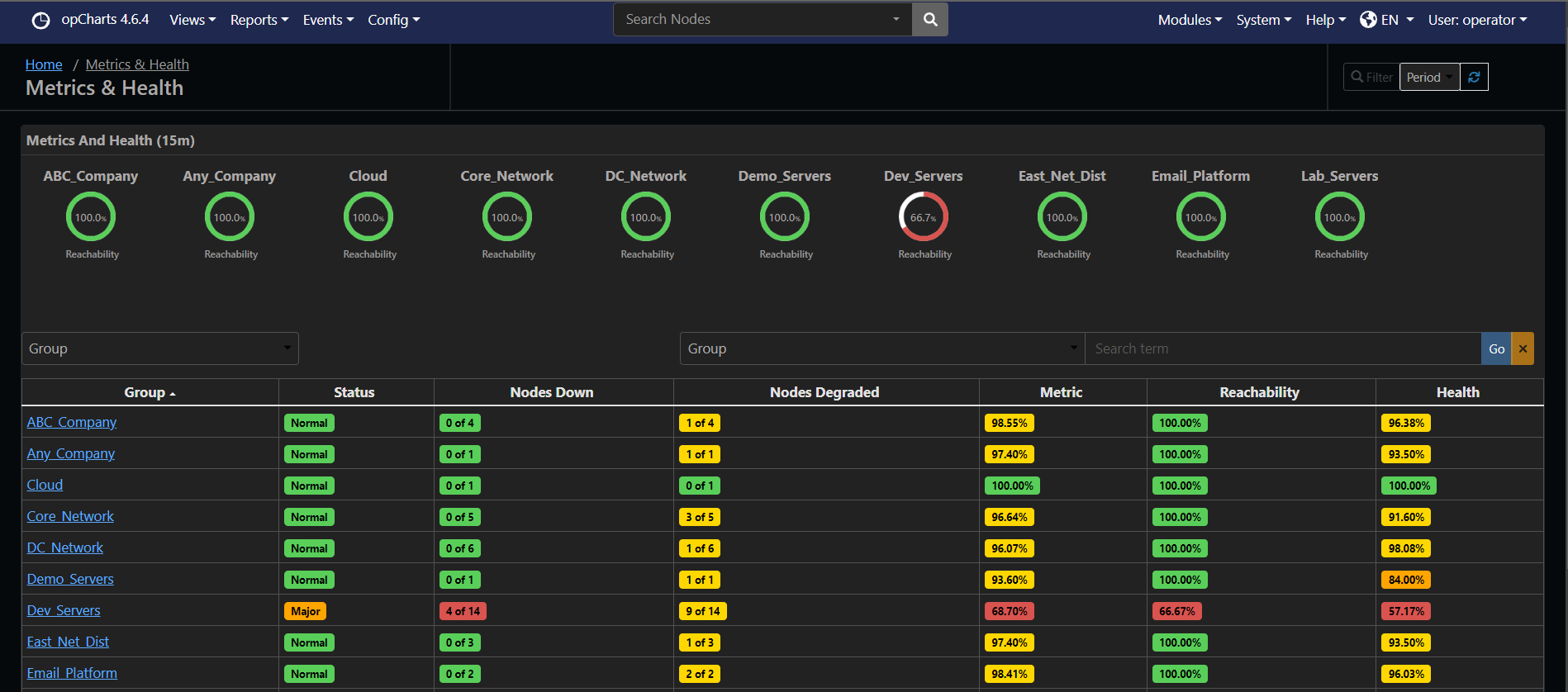
Task: Open DC_Network reachability gauge
Action: coord(646,216)
